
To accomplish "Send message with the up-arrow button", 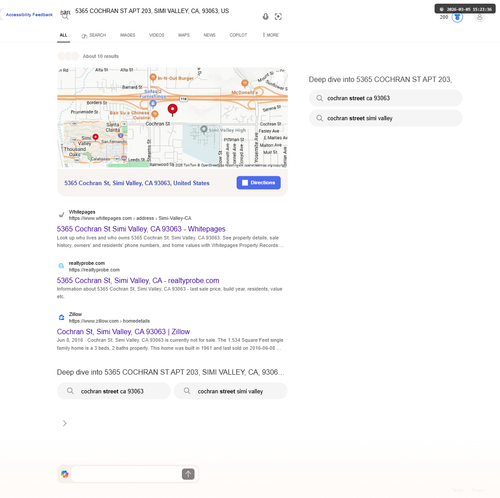I will pyautogui.click(x=188, y=474).
